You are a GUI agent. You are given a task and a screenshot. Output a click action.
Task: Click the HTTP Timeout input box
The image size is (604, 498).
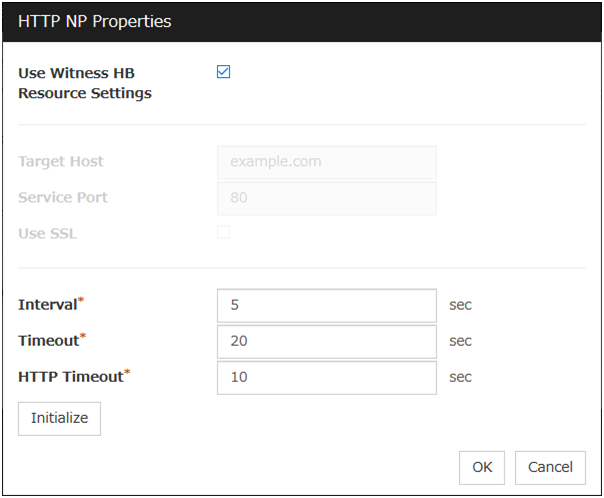coord(326,377)
